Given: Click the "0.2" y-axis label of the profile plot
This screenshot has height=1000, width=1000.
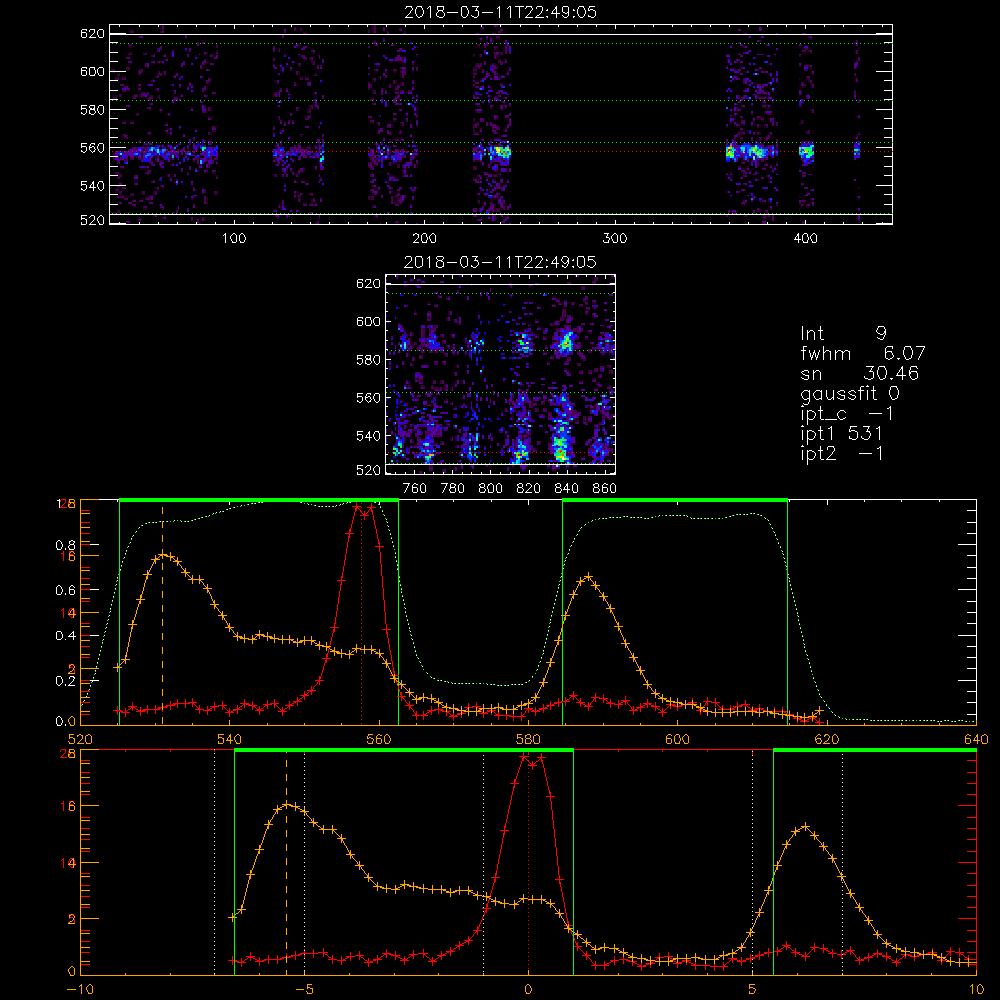Looking at the screenshot, I should pos(66,681).
